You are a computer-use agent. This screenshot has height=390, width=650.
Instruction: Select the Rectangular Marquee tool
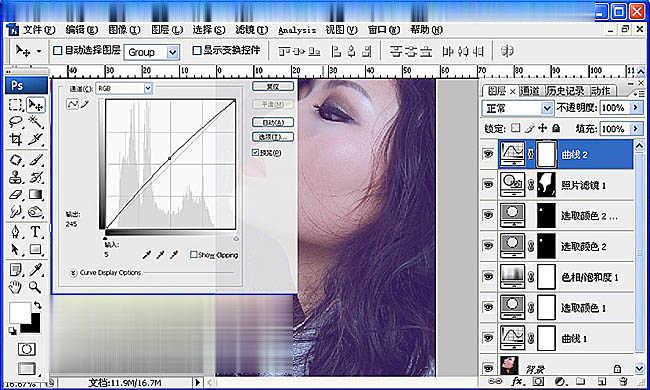point(16,105)
